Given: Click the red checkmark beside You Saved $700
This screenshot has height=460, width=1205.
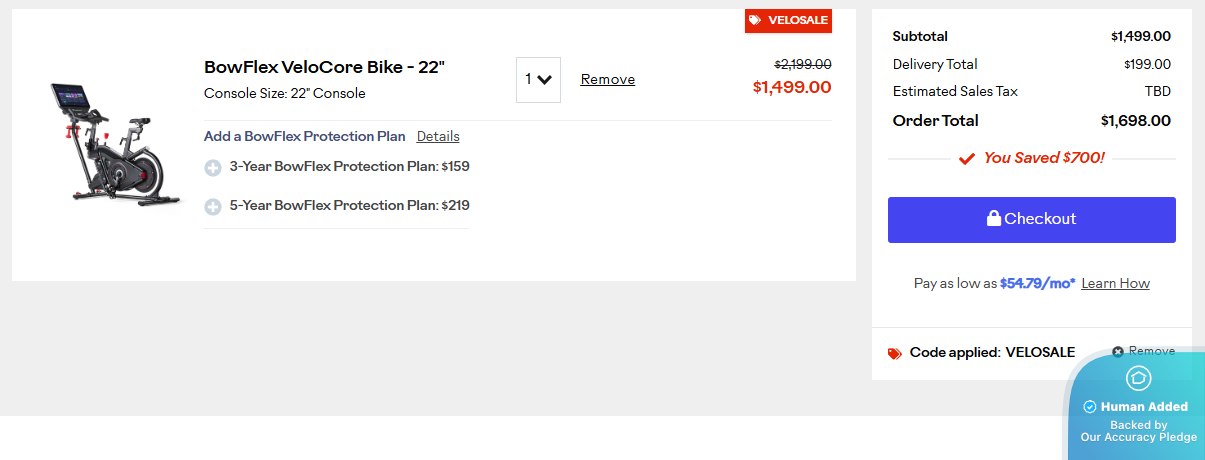Looking at the screenshot, I should [967, 158].
